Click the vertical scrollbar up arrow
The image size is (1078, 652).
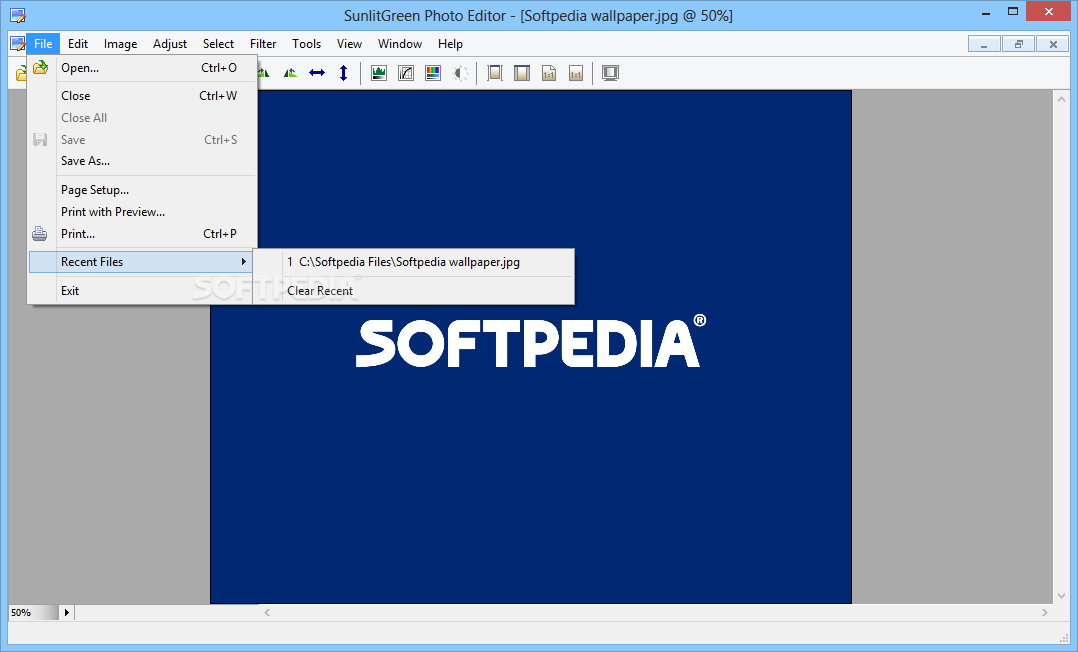pos(1062,98)
